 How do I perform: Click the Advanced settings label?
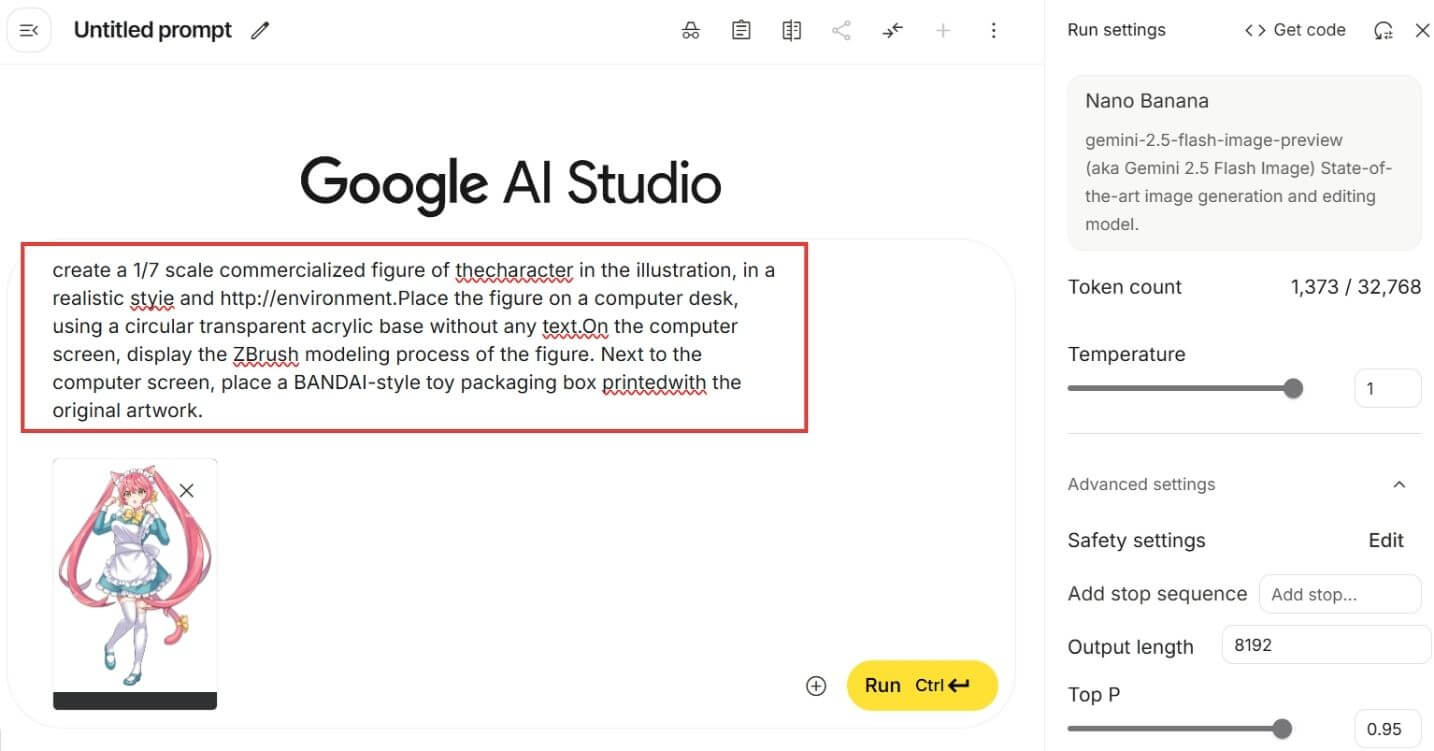[x=1141, y=484]
